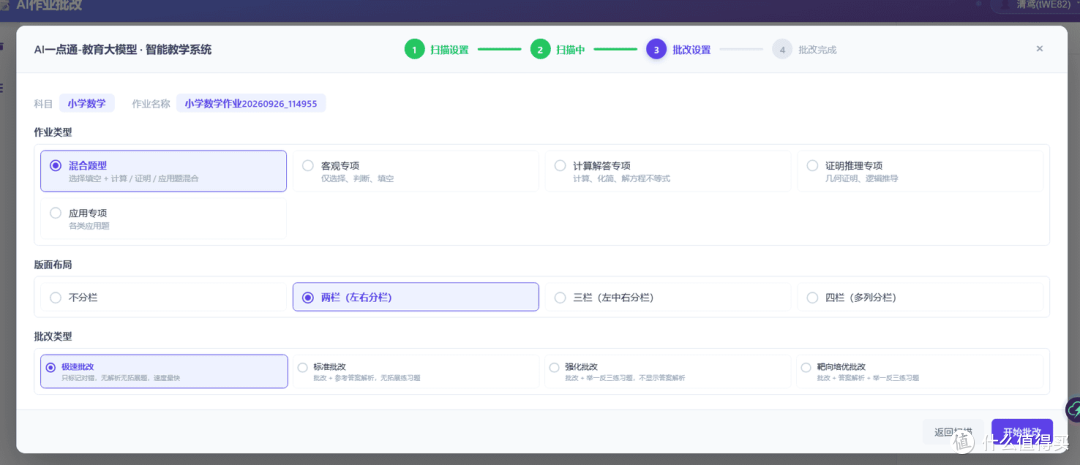Select 靶向培优批改 grading type

pos(920,371)
